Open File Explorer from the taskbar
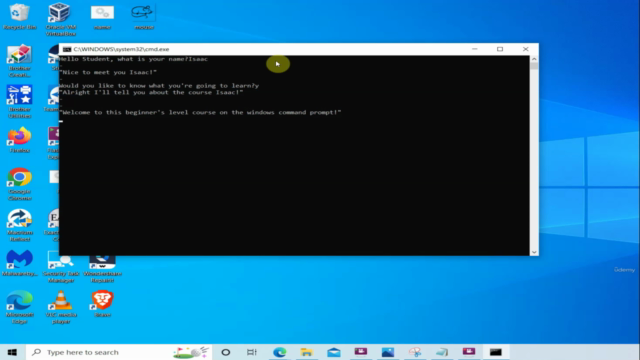This screenshot has width=640, height=360. (x=307, y=352)
